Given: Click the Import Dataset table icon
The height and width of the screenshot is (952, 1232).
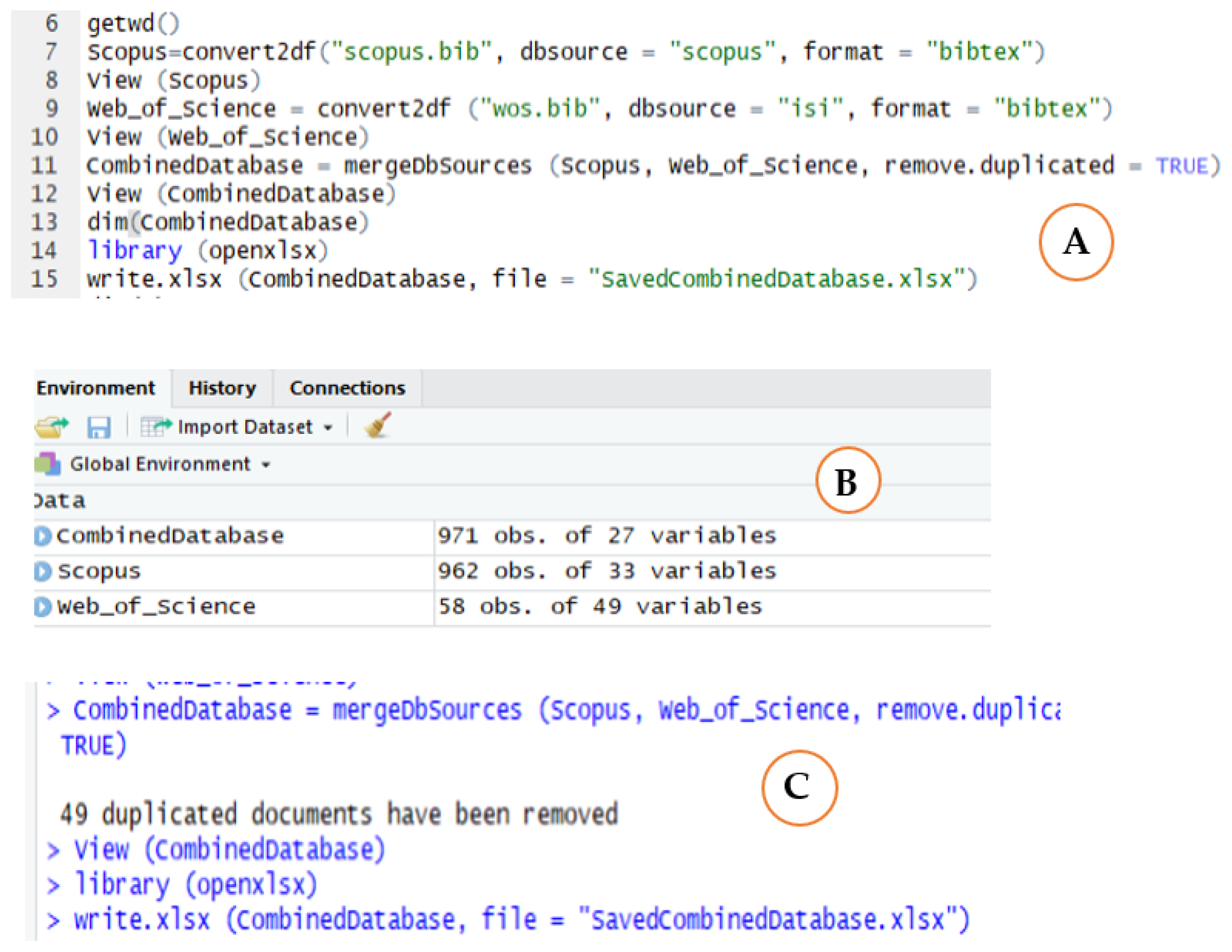Looking at the screenshot, I should point(155,427).
